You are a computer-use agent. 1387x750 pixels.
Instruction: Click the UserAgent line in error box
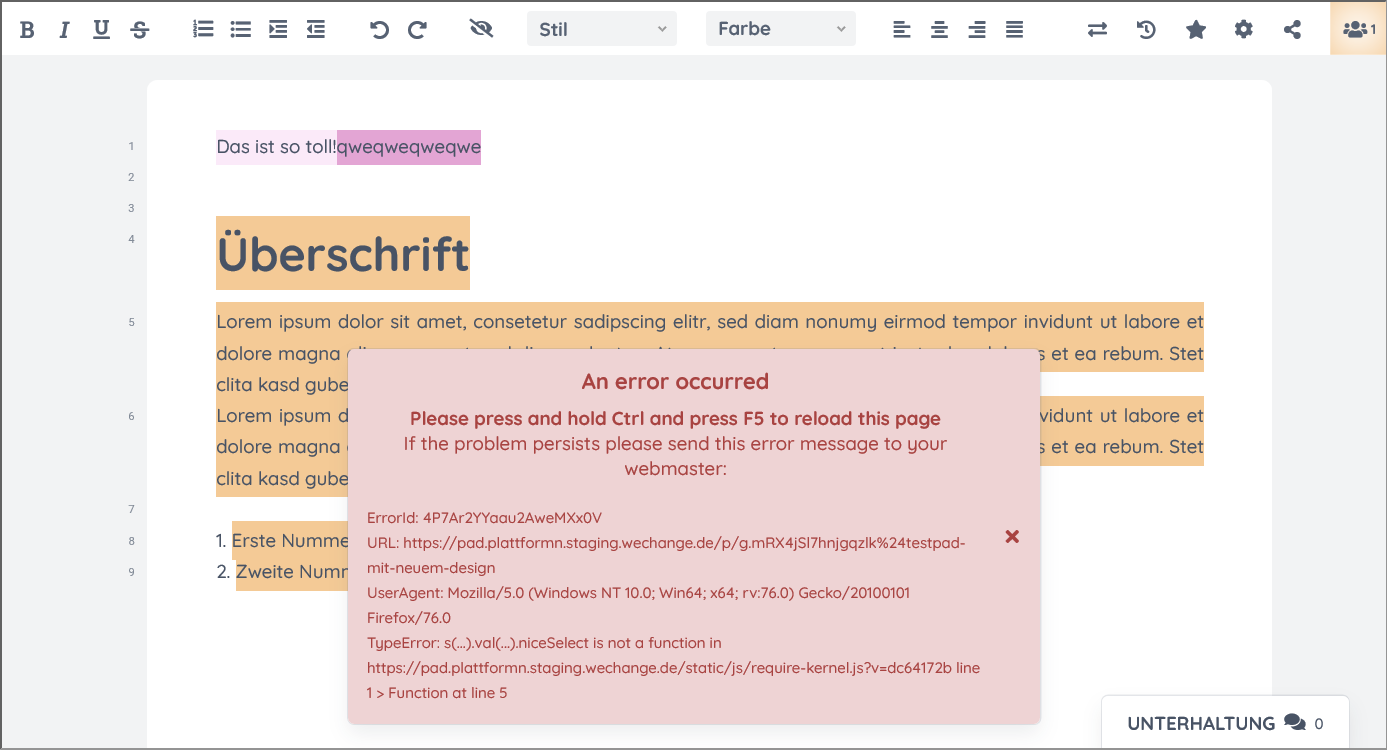(x=638, y=605)
